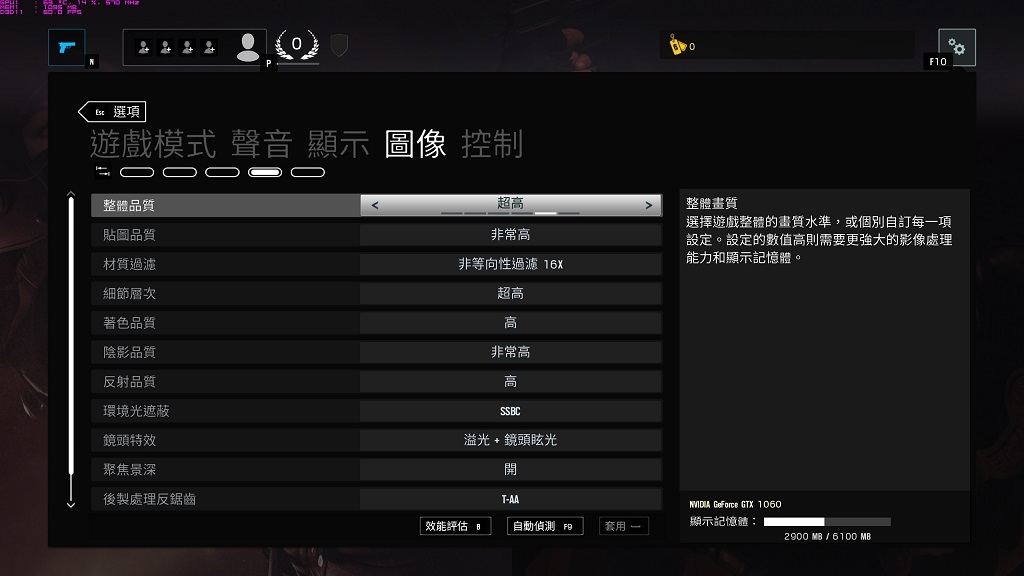Click the options slider icon below tabs
Viewport: 1024px width, 576px height.
tap(103, 171)
